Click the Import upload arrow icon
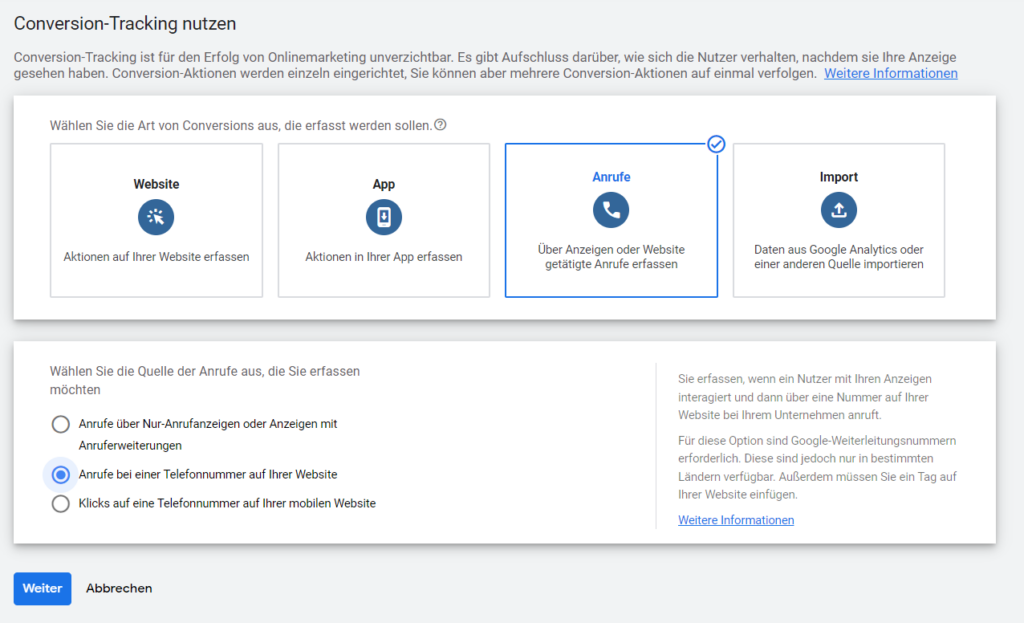This screenshot has height=623, width=1024. click(839, 210)
